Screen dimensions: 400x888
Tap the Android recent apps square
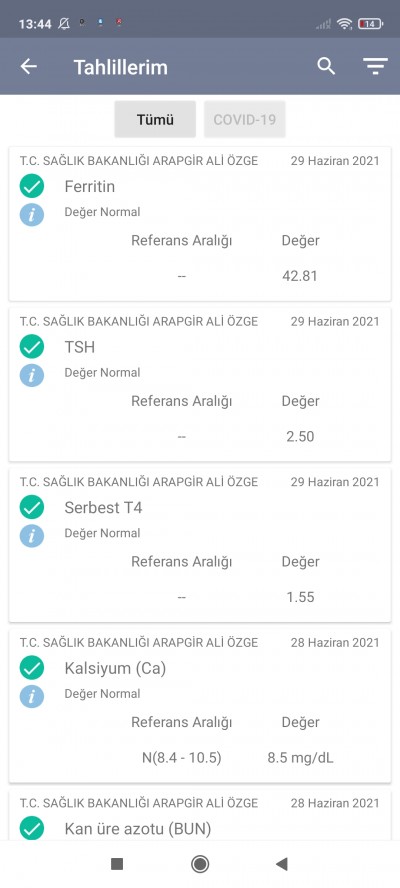pyautogui.click(x=117, y=864)
